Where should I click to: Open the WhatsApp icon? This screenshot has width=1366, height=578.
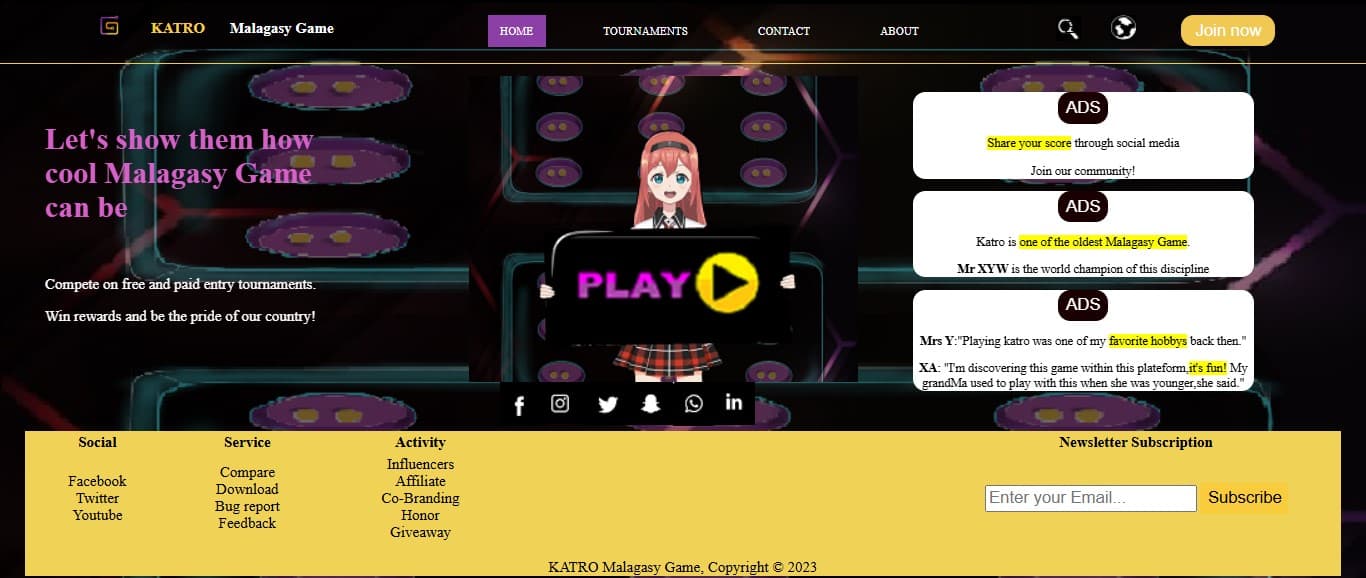coord(694,403)
